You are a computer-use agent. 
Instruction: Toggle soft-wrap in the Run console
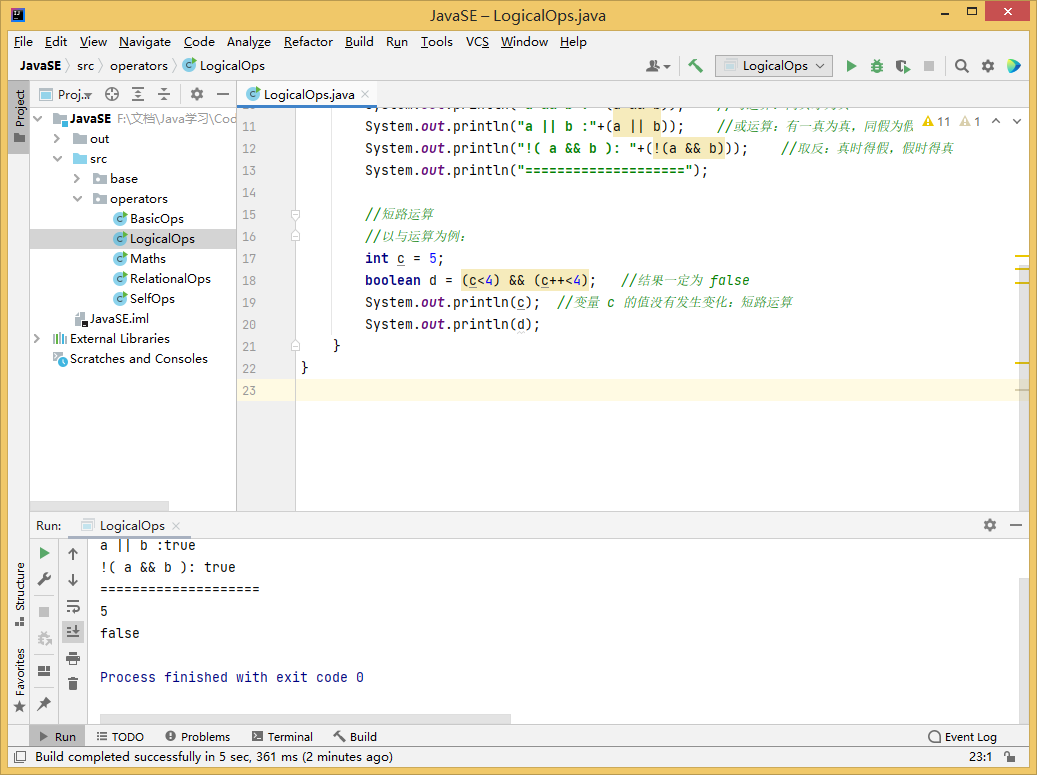pyautogui.click(x=73, y=606)
